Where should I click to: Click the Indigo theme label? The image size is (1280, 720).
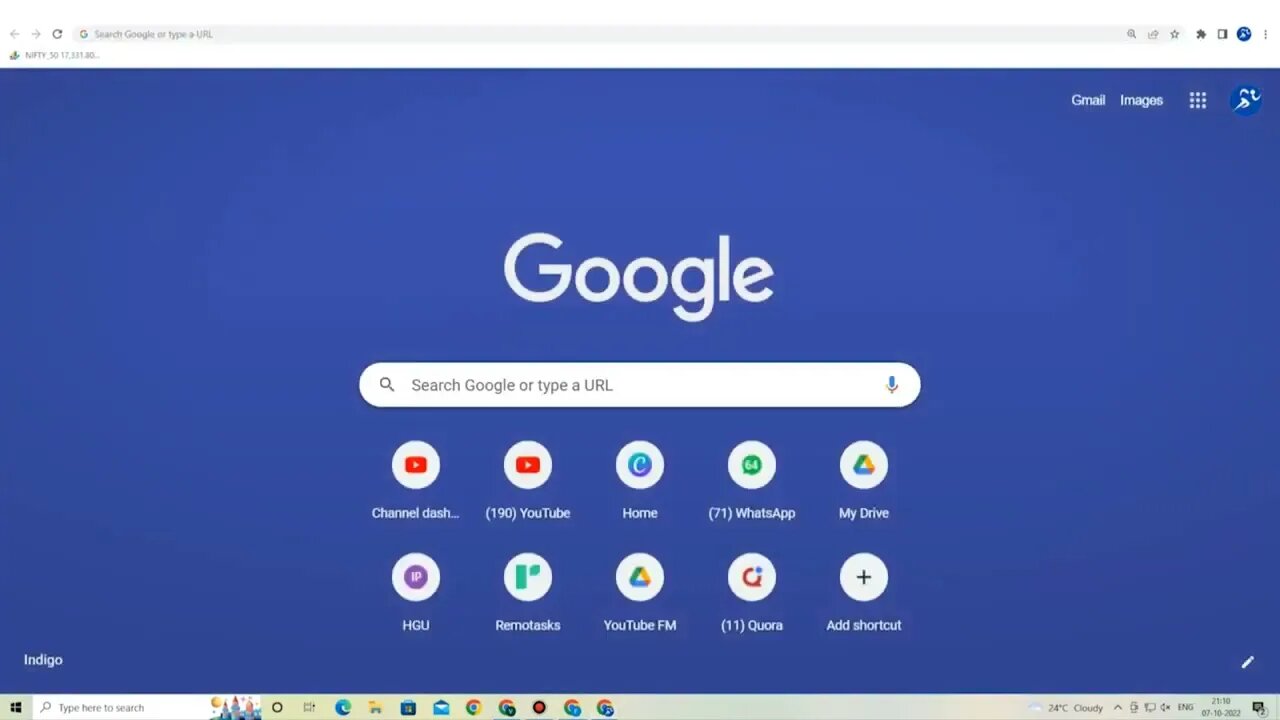click(x=43, y=660)
